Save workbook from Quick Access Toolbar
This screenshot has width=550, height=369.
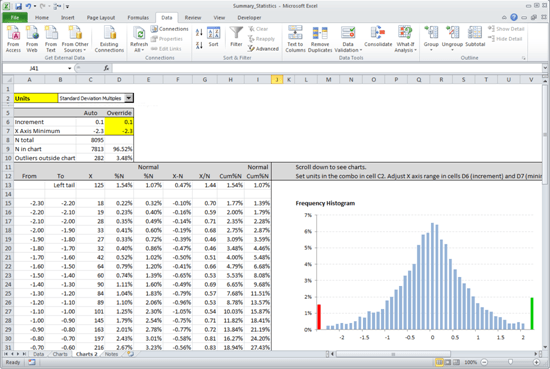[18, 6]
